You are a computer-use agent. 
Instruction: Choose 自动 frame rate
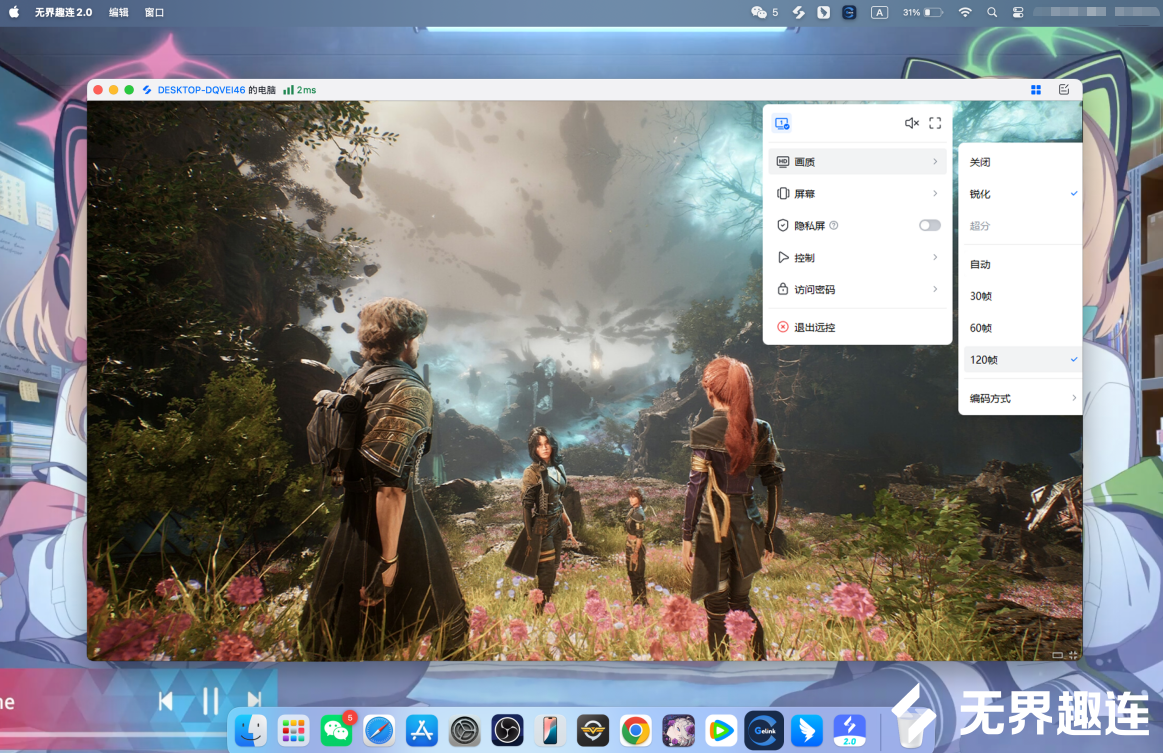[x=1020, y=264]
